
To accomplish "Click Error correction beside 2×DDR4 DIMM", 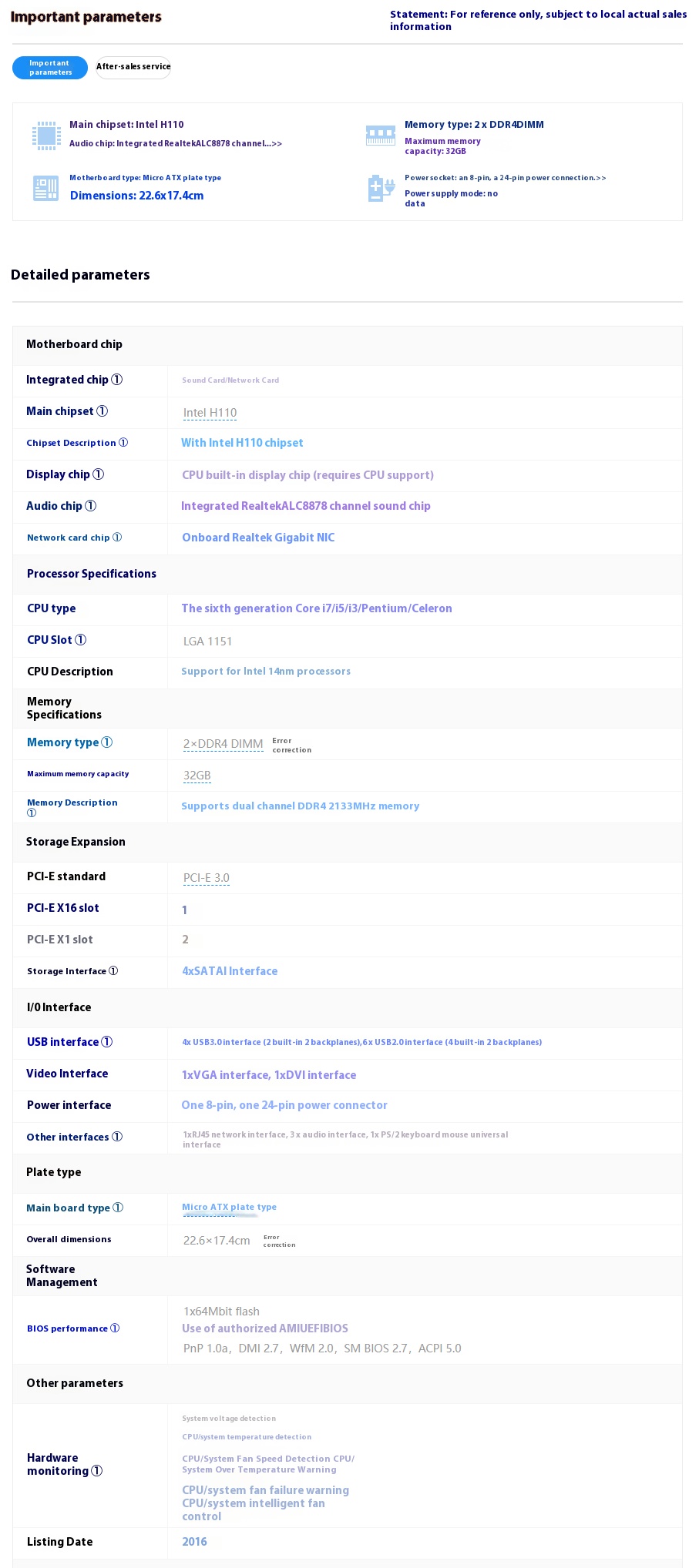I will (292, 745).
